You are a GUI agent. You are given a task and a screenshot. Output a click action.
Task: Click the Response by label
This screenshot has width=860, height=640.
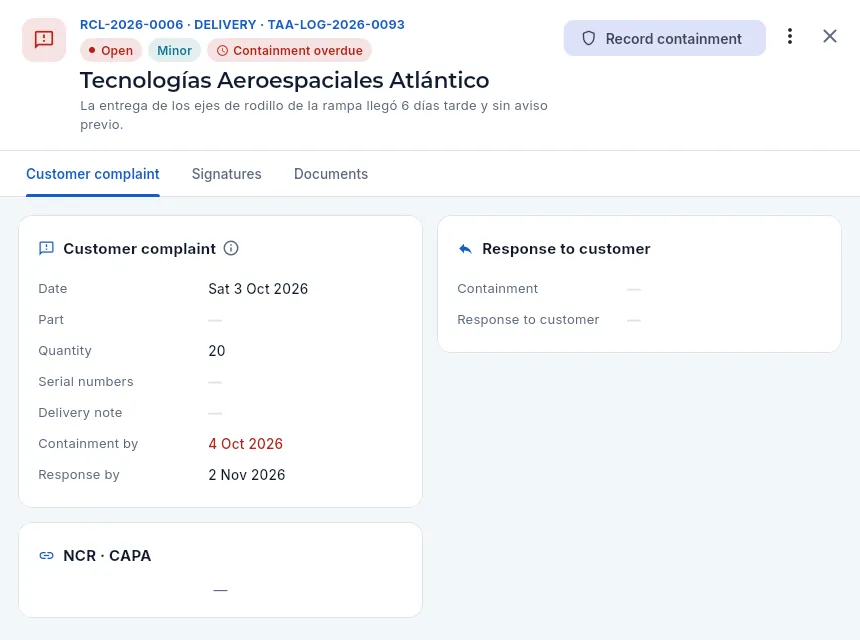[79, 475]
